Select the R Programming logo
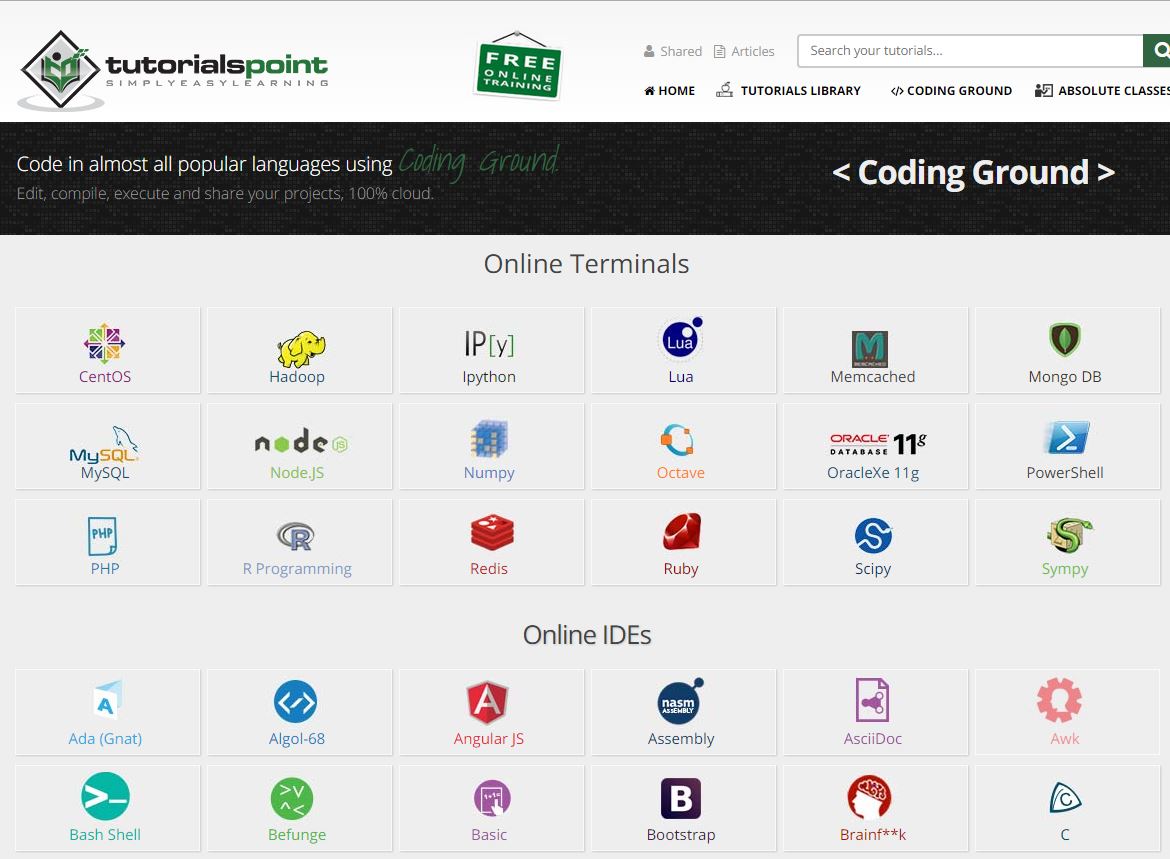Viewport: 1170px width, 859px height. tap(296, 536)
